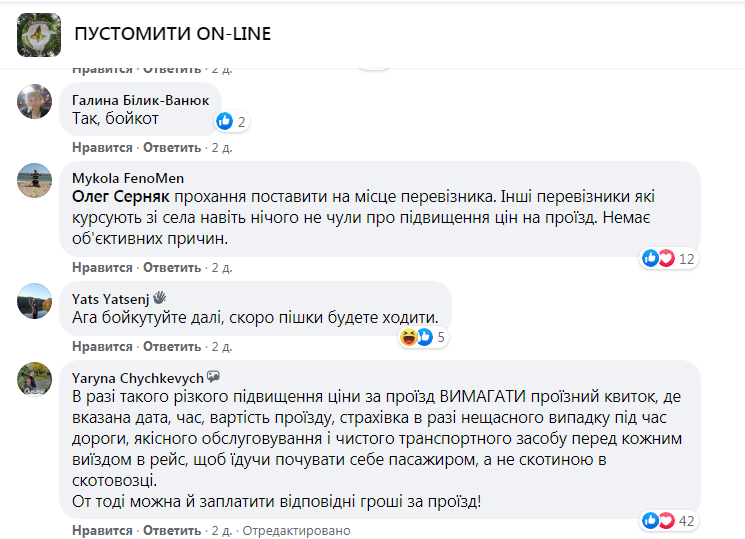Like Галина Білик-Ванюк's comment via Нравится
Viewport: 745px width, 539px height.
pos(102,147)
